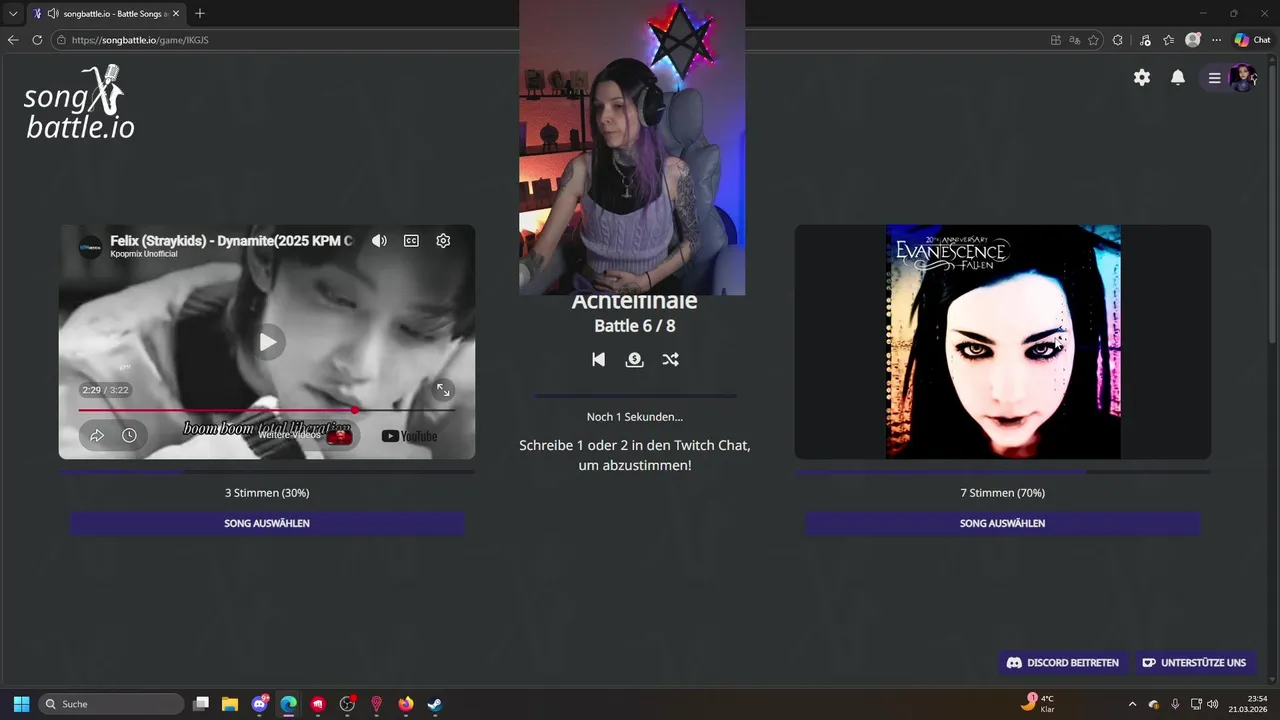Click the Watch later clock icon
Viewport: 1280px width, 720px height.
[x=129, y=435]
